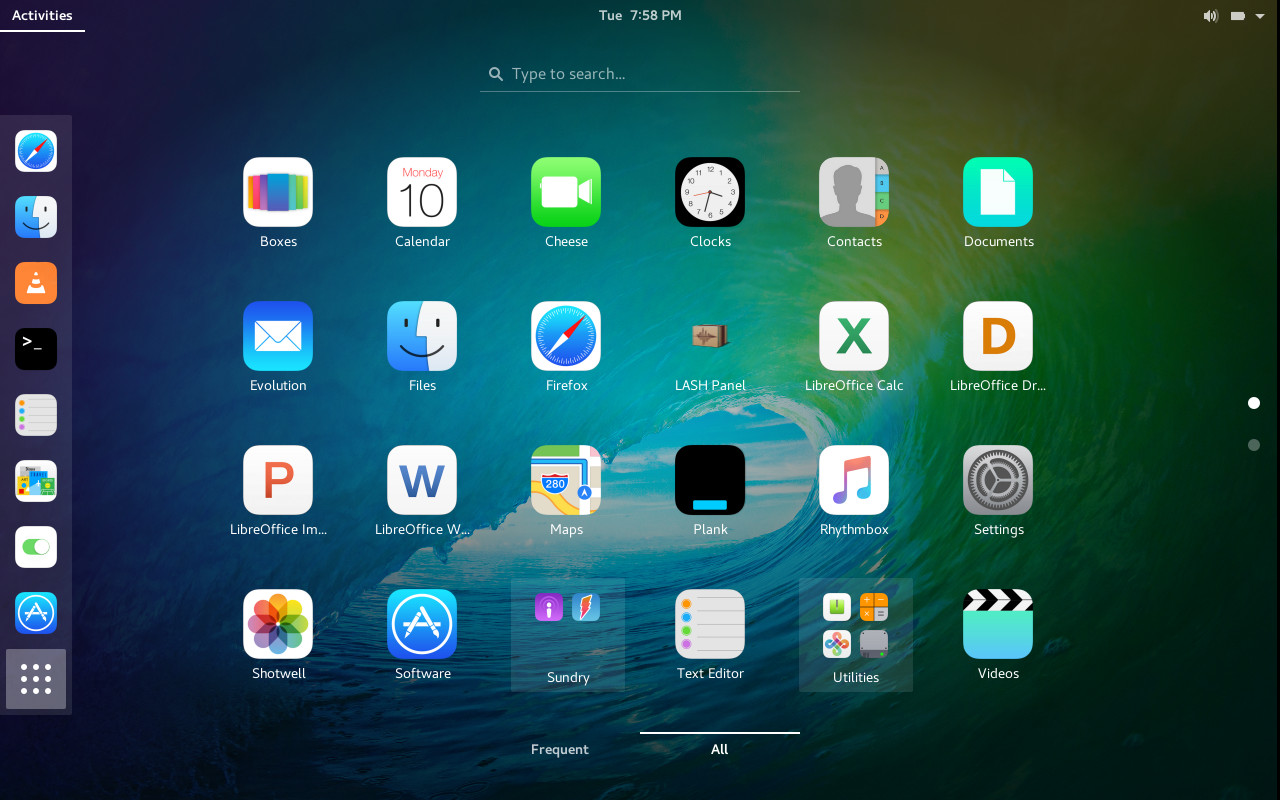Viewport: 1280px width, 800px height.
Task: Open Evolution mail client
Action: point(278,336)
